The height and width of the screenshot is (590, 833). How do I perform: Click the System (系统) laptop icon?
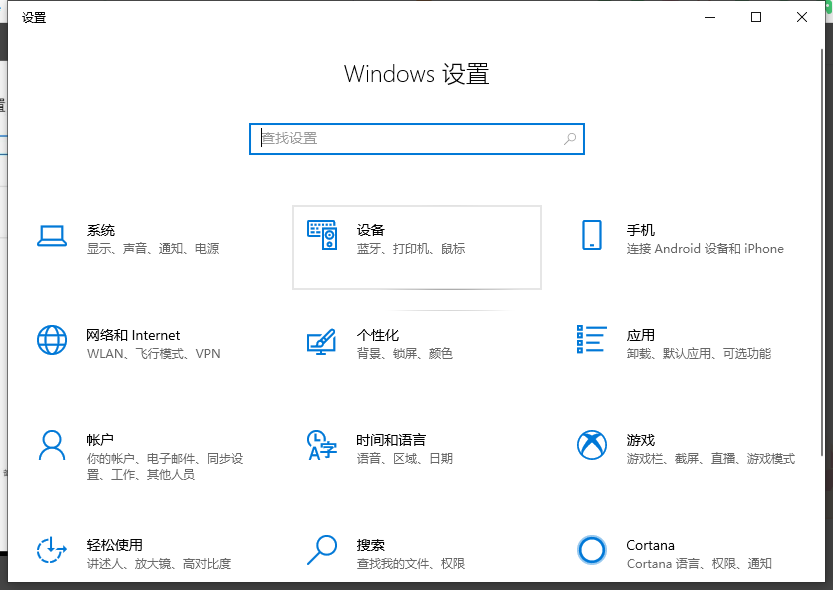[51, 236]
